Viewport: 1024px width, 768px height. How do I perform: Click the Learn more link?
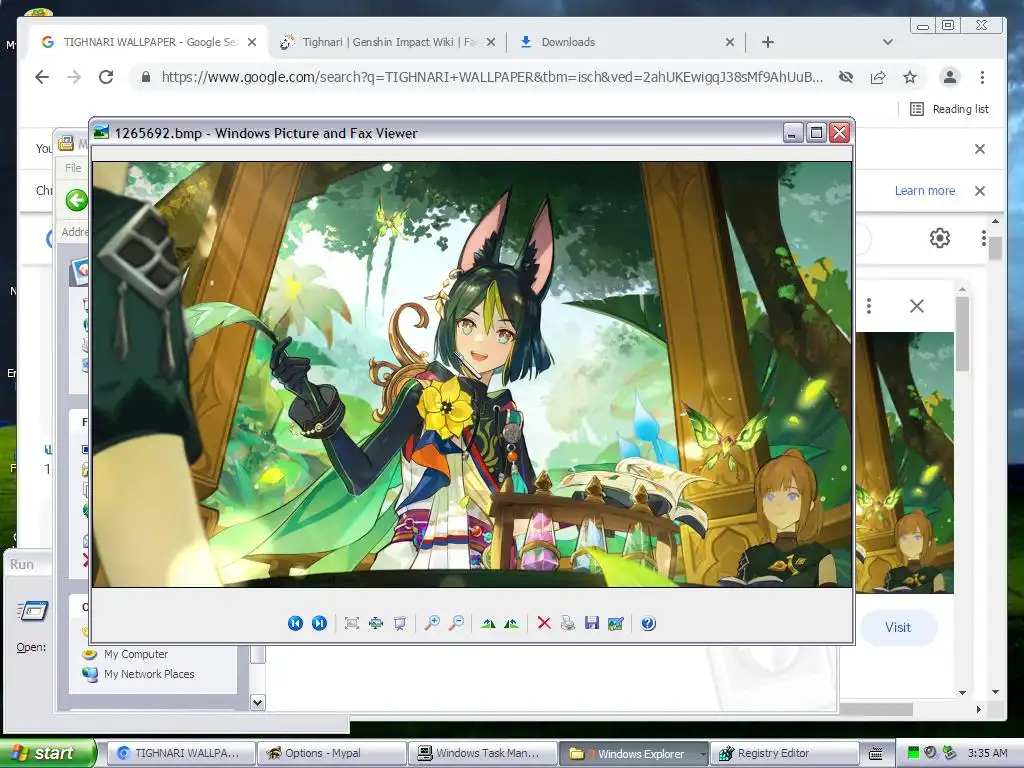925,191
